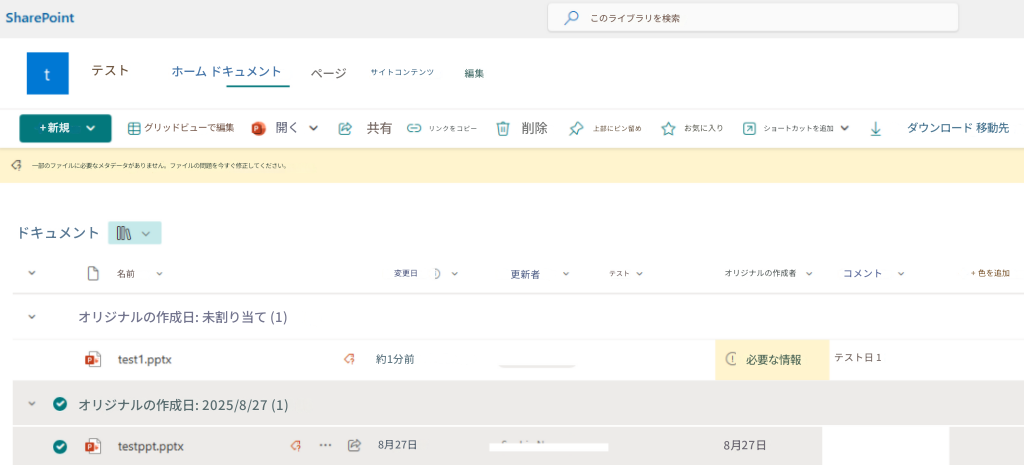Expand the 開く dropdown chevron
This screenshot has width=1024, height=465.
pyautogui.click(x=313, y=129)
